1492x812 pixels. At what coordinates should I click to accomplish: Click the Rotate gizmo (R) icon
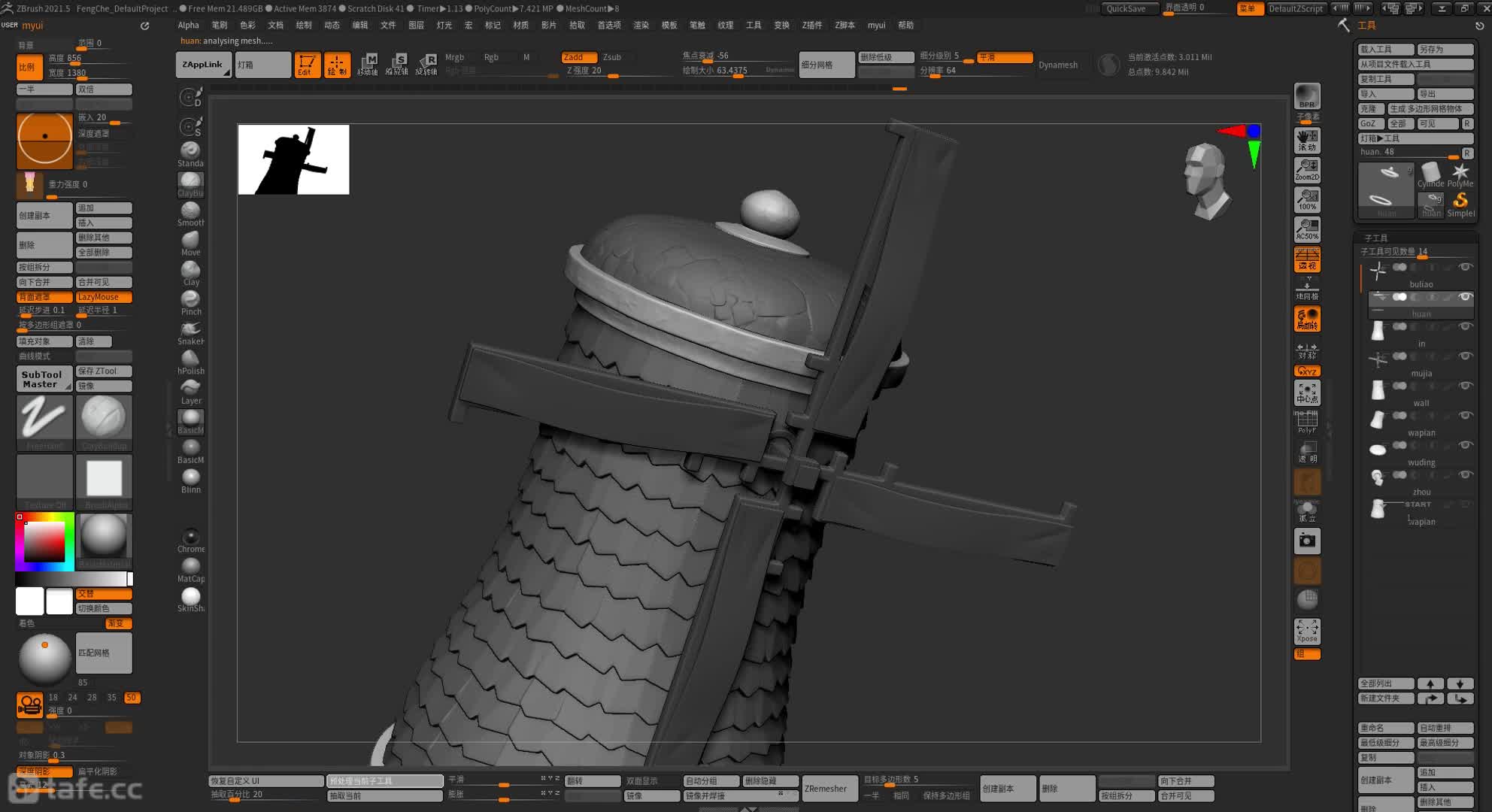427,65
